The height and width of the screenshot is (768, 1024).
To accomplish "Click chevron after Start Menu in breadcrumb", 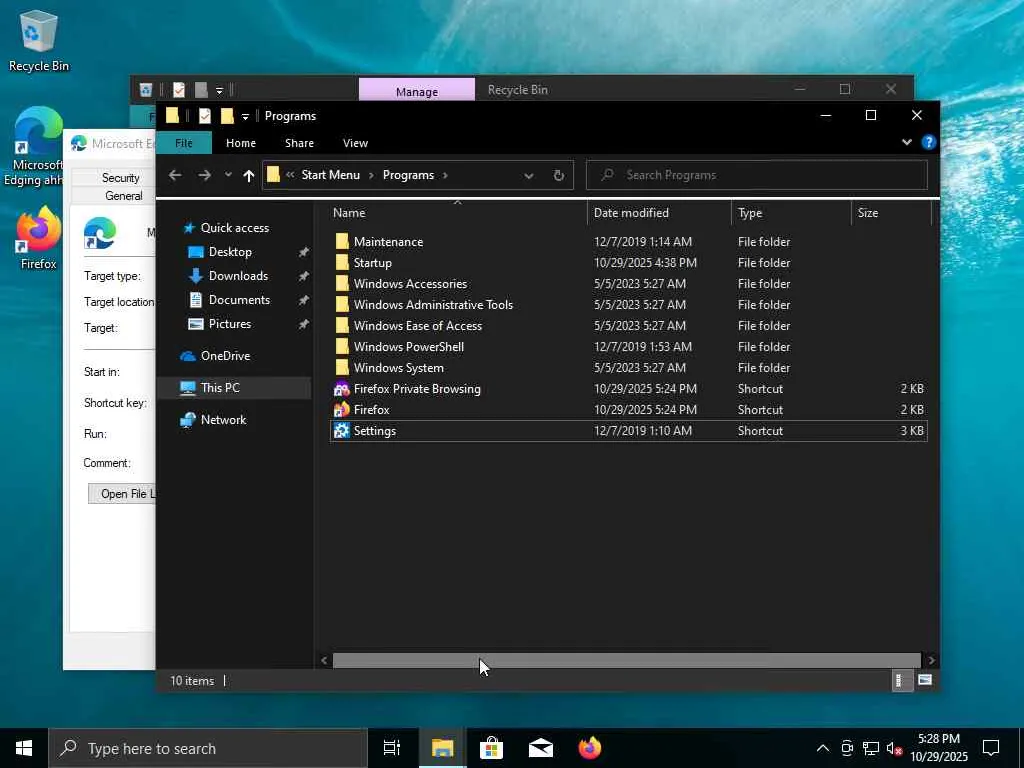I will coord(371,175).
